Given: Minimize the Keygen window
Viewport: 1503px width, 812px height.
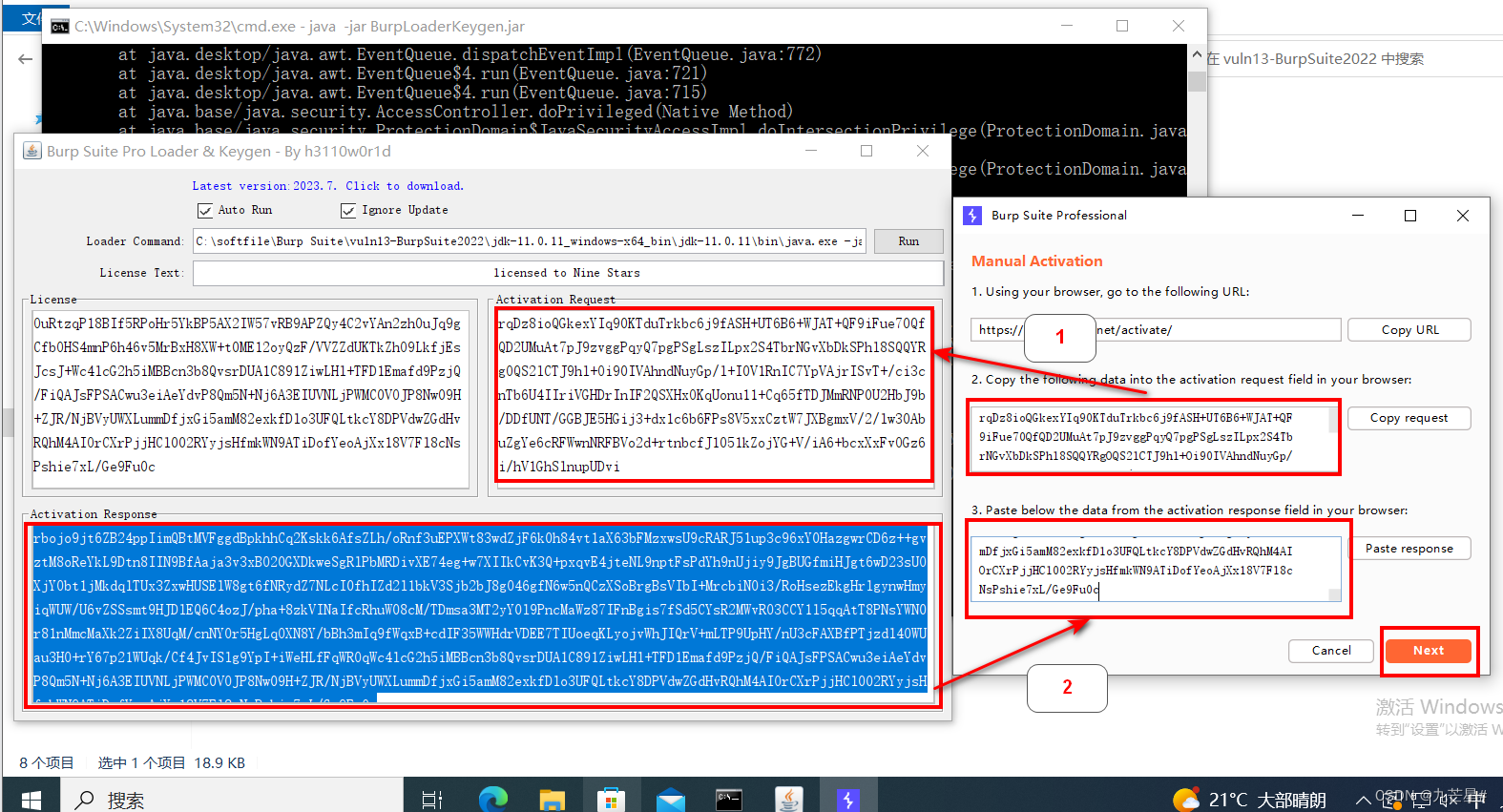Looking at the screenshot, I should click(x=811, y=151).
